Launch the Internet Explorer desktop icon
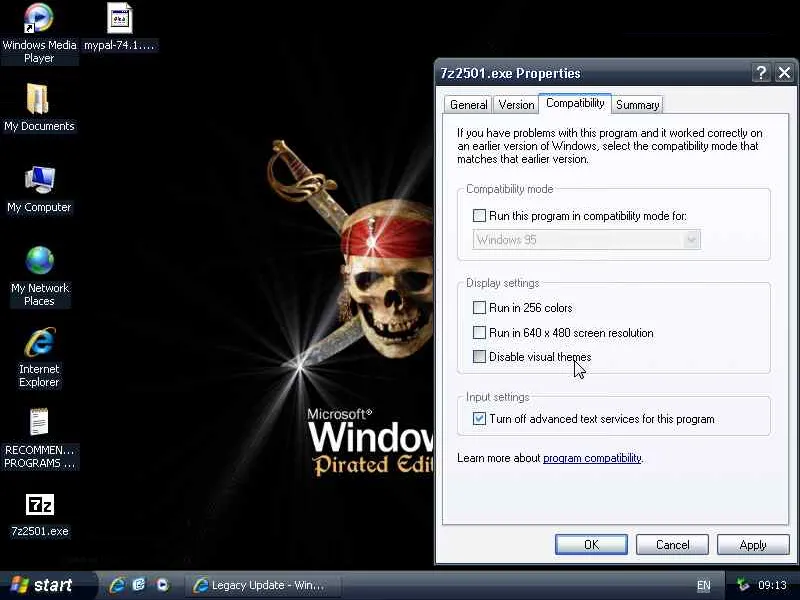 pyautogui.click(x=39, y=341)
